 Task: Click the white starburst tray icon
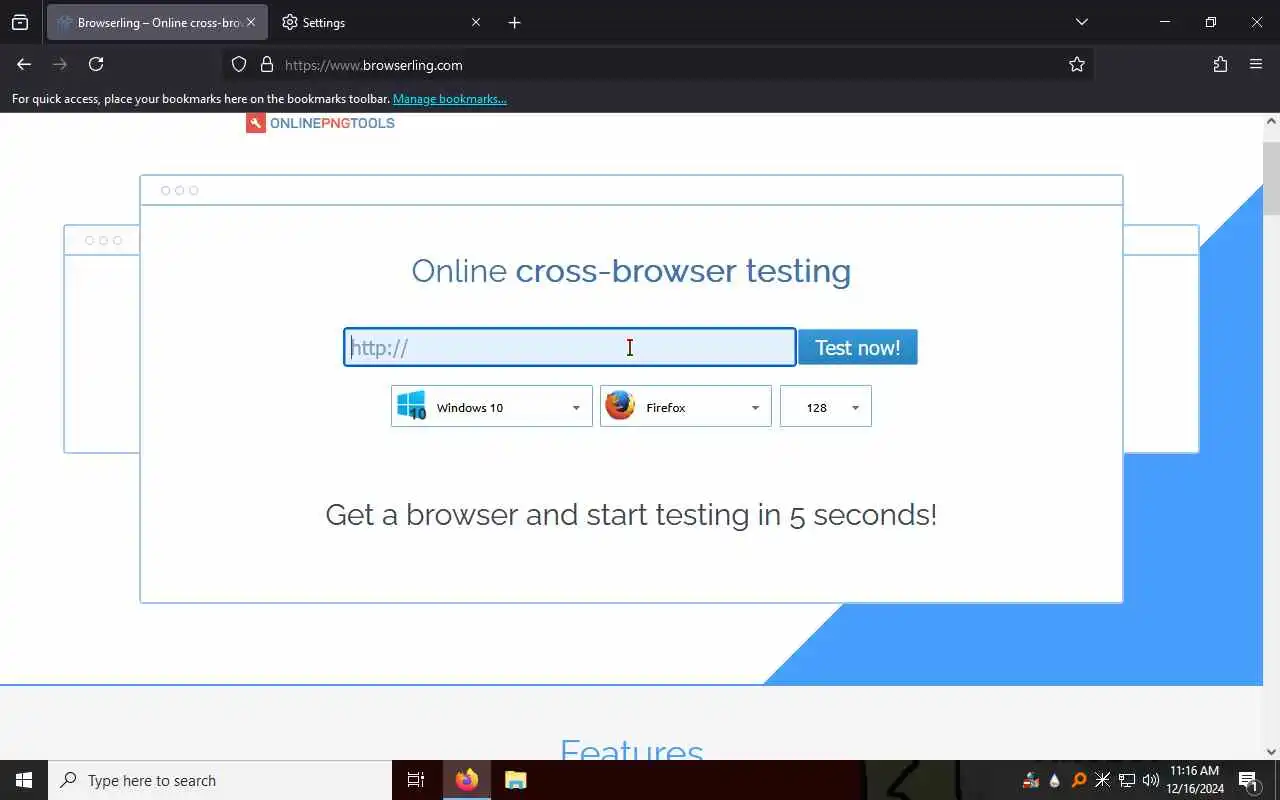[1102, 780]
